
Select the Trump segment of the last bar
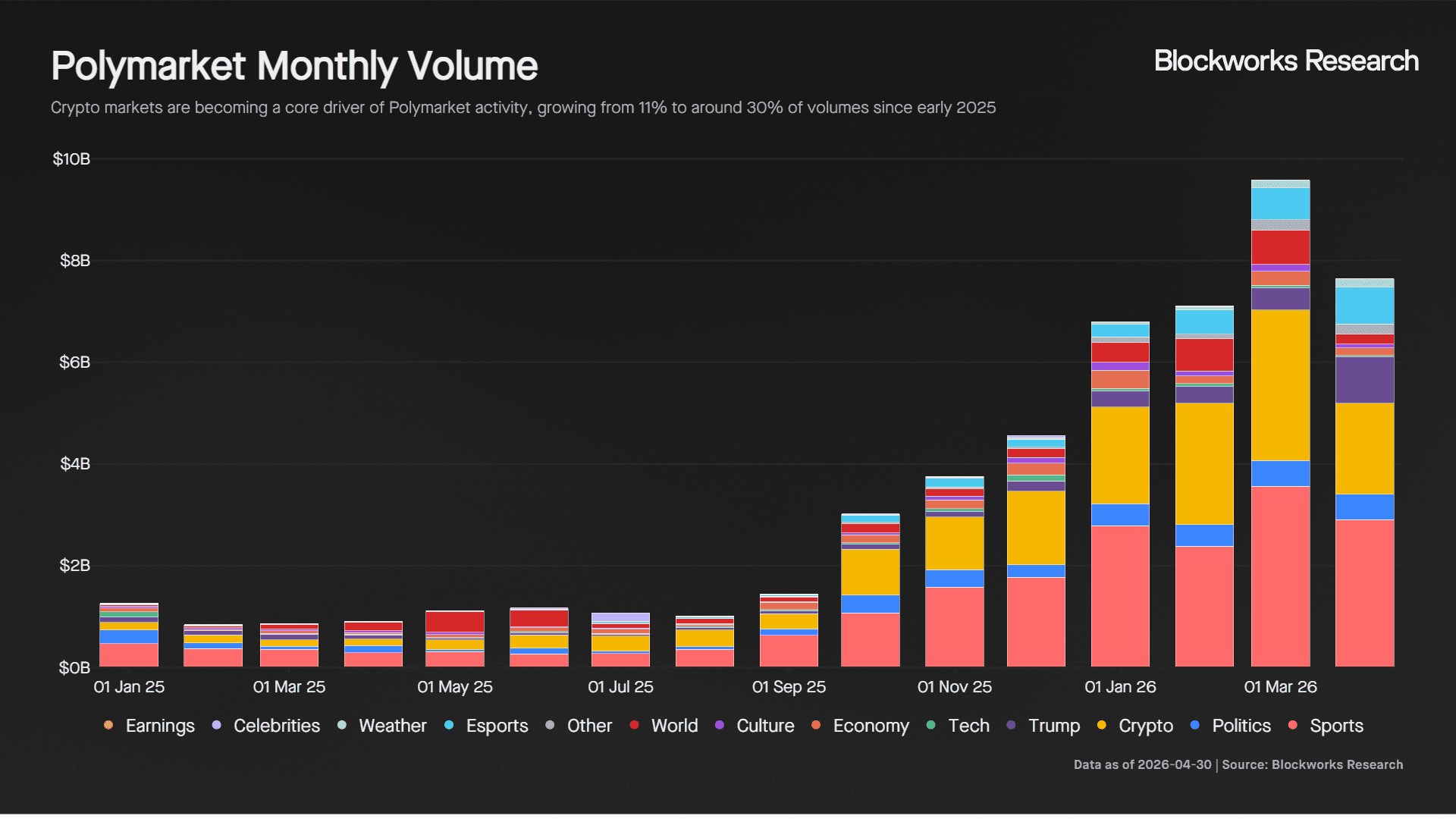(1364, 379)
